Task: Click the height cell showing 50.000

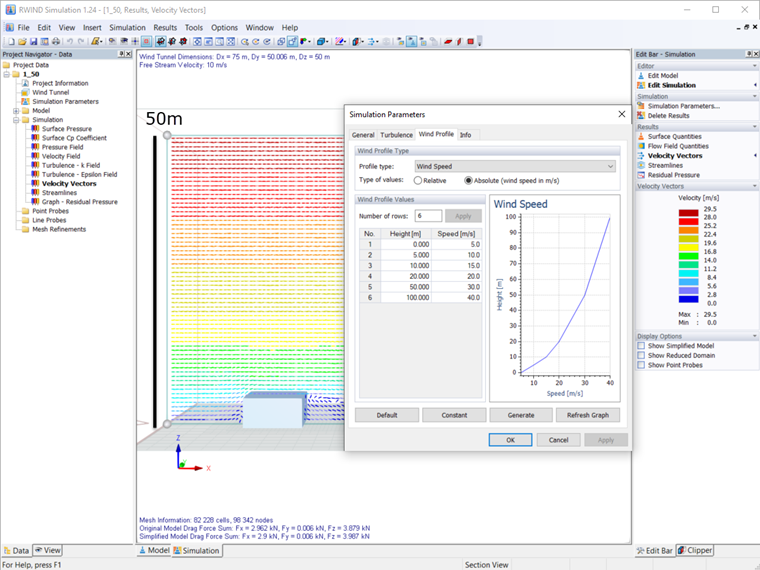Action: coord(406,287)
